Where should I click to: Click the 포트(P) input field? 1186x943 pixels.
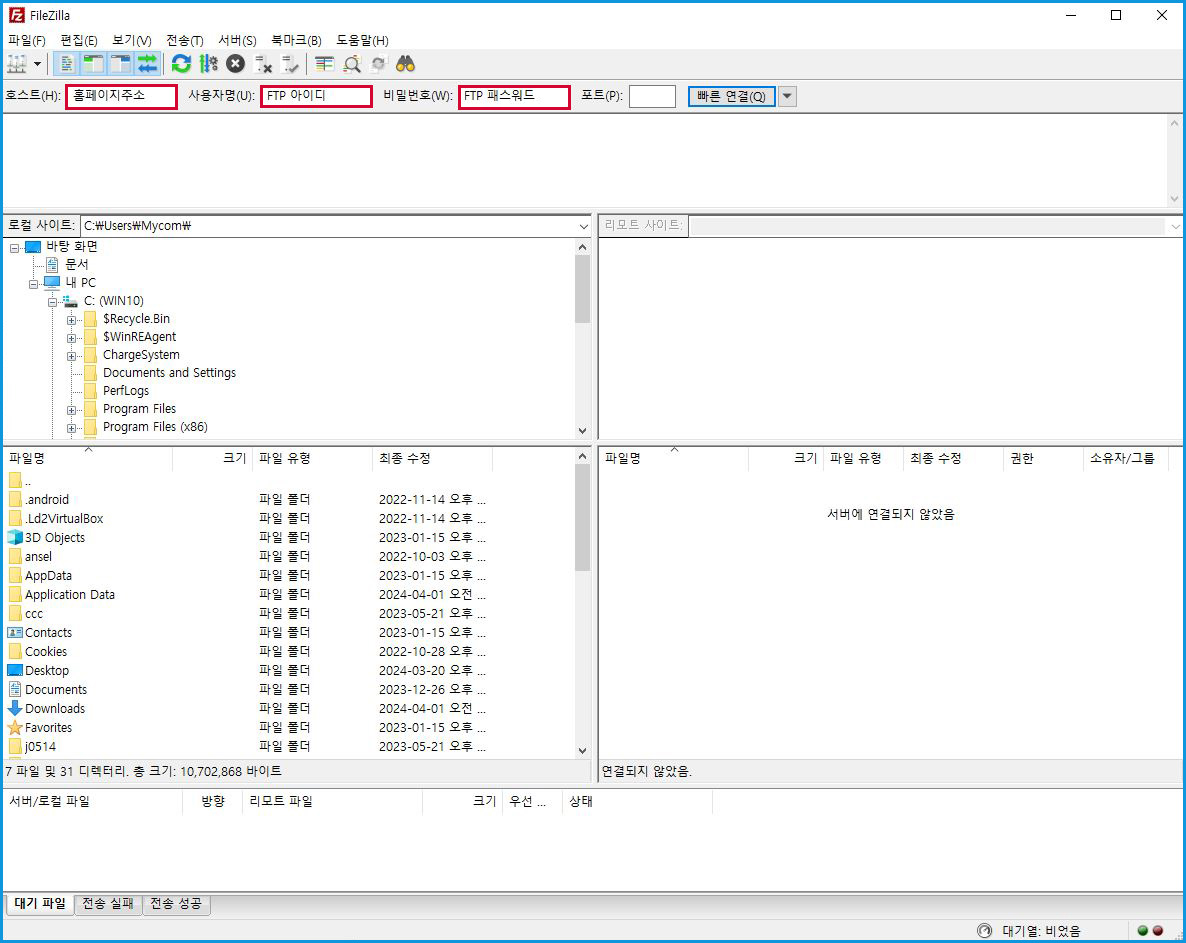coord(652,96)
